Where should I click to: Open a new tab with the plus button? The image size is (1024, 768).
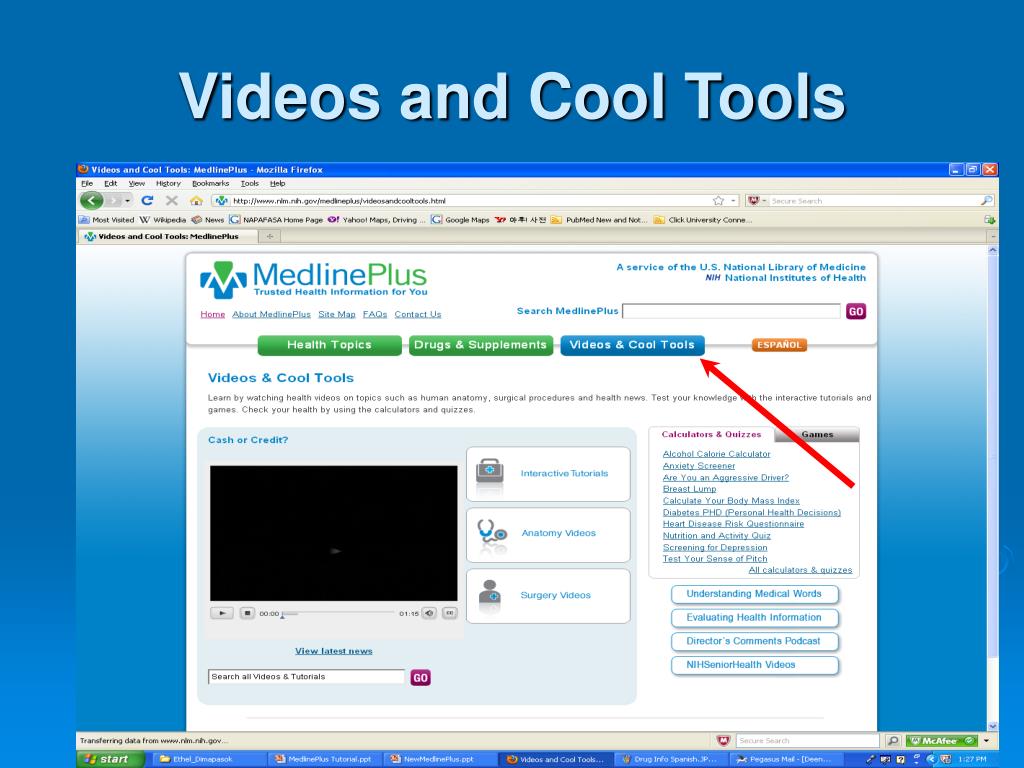[270, 236]
